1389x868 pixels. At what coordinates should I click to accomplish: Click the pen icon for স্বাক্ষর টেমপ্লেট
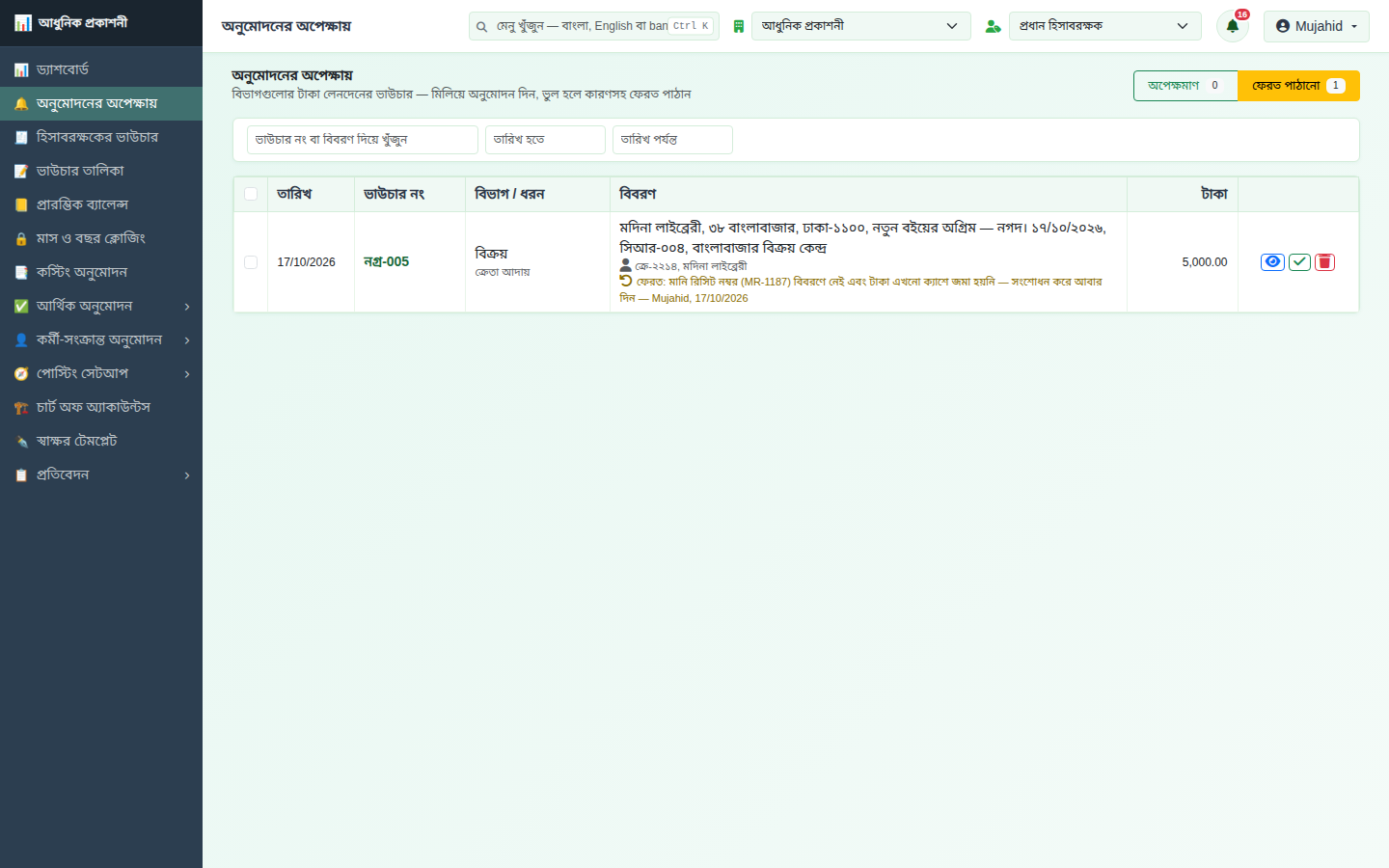[21, 441]
